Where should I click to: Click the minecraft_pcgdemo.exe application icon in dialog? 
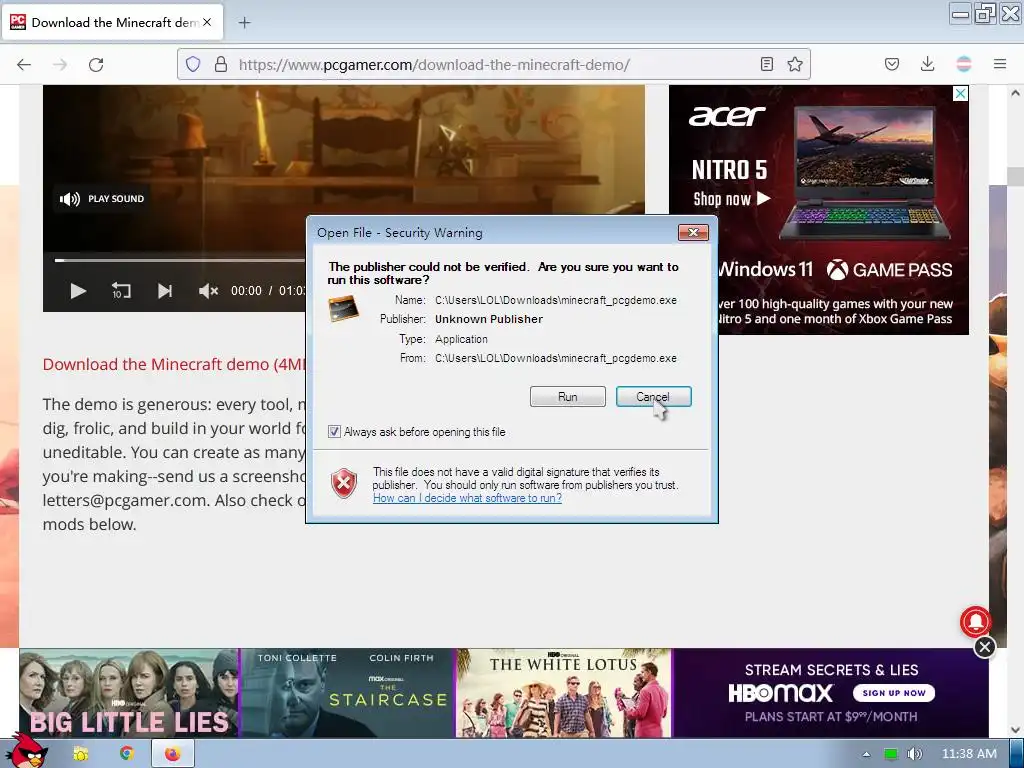(344, 308)
